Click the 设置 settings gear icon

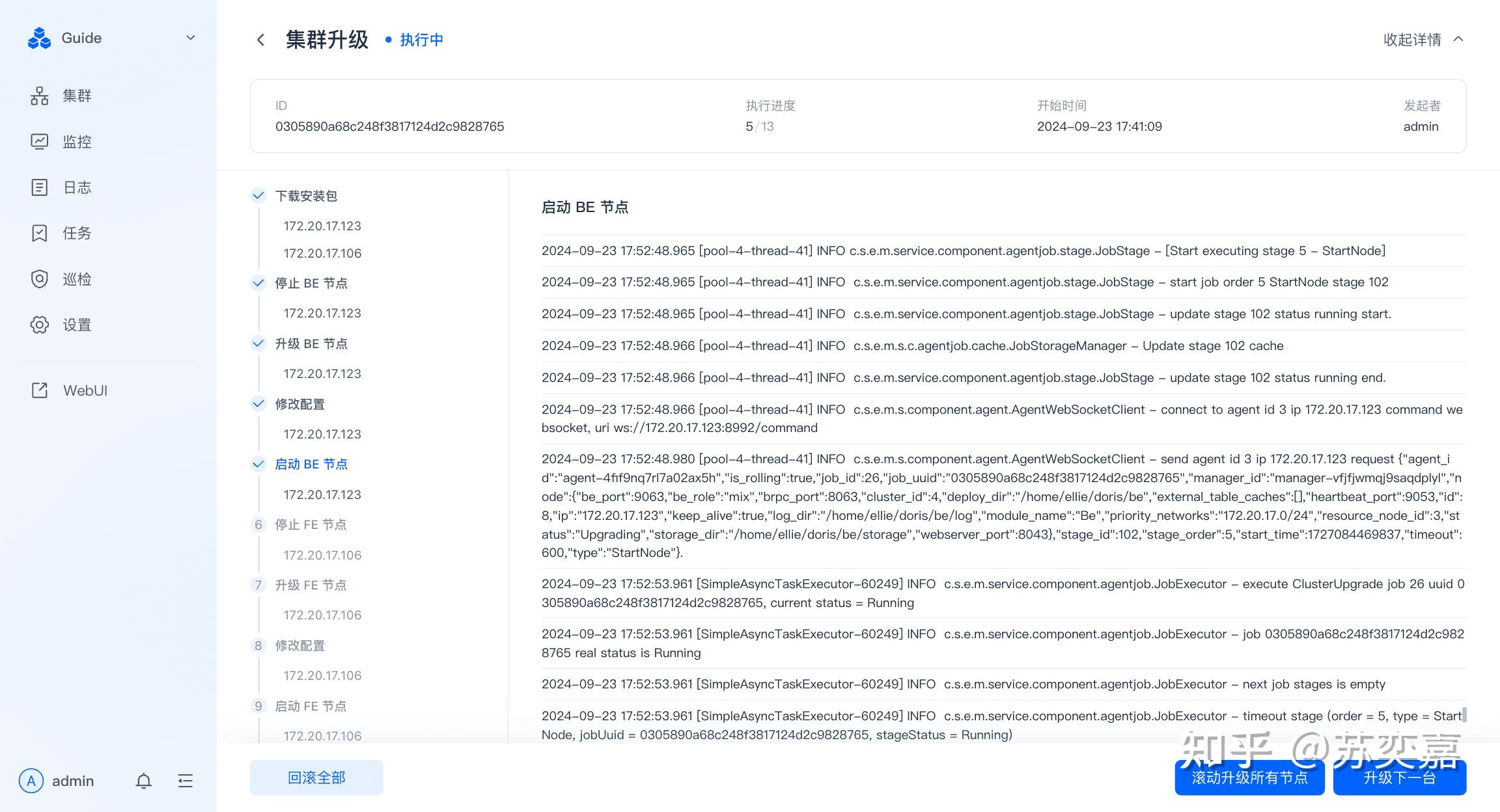coord(39,325)
